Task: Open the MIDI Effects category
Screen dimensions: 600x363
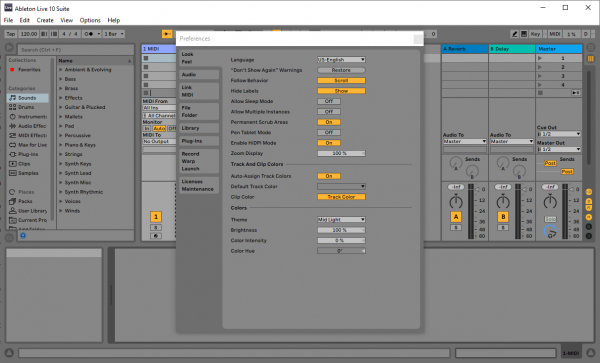Action: click(x=28, y=135)
